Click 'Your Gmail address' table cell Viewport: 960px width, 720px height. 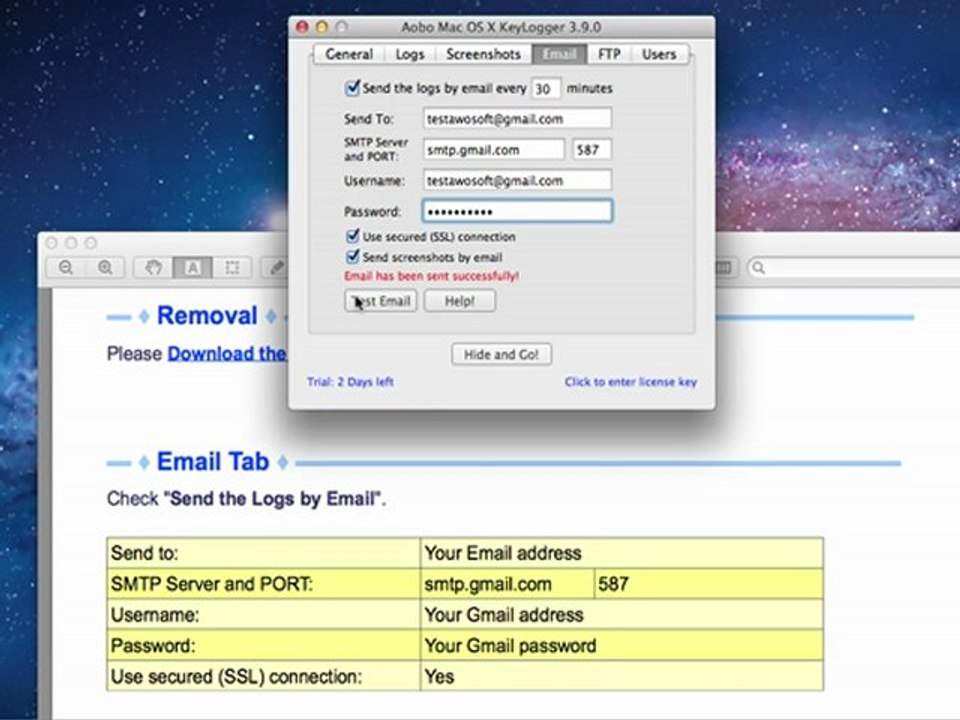621,615
